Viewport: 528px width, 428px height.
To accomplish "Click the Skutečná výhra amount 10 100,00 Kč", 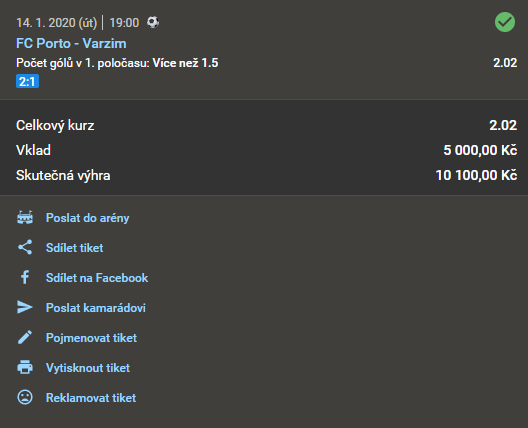I will (476, 175).
